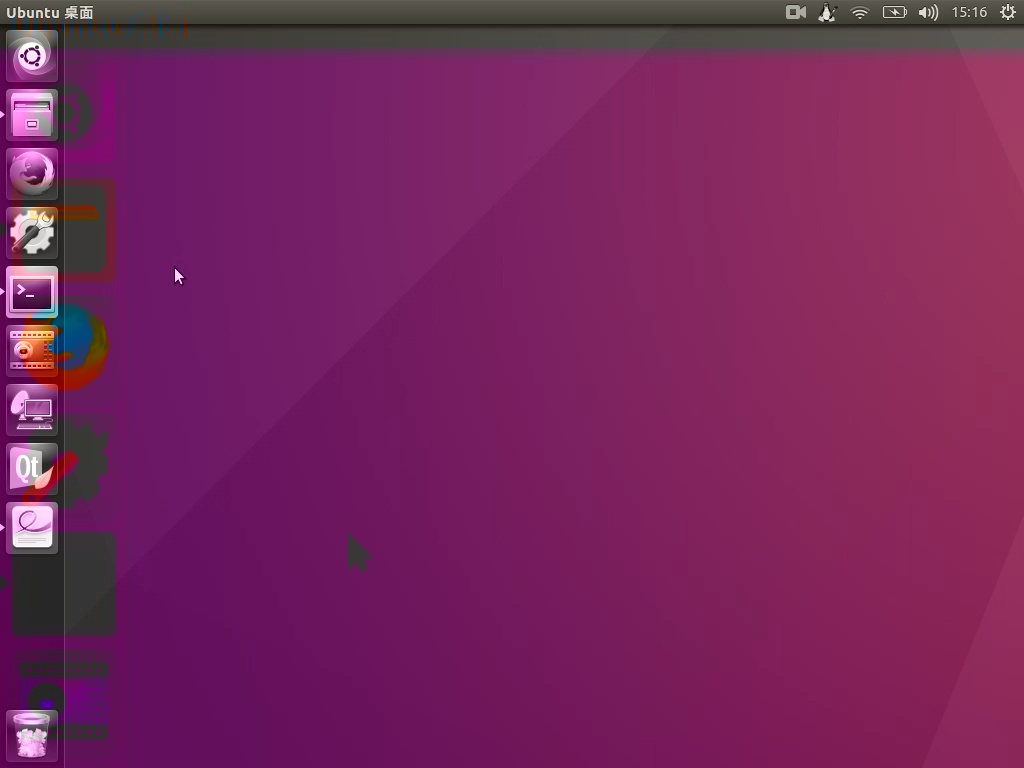Open the remote desktop computer icon
The image size is (1024, 768).
tap(32, 410)
